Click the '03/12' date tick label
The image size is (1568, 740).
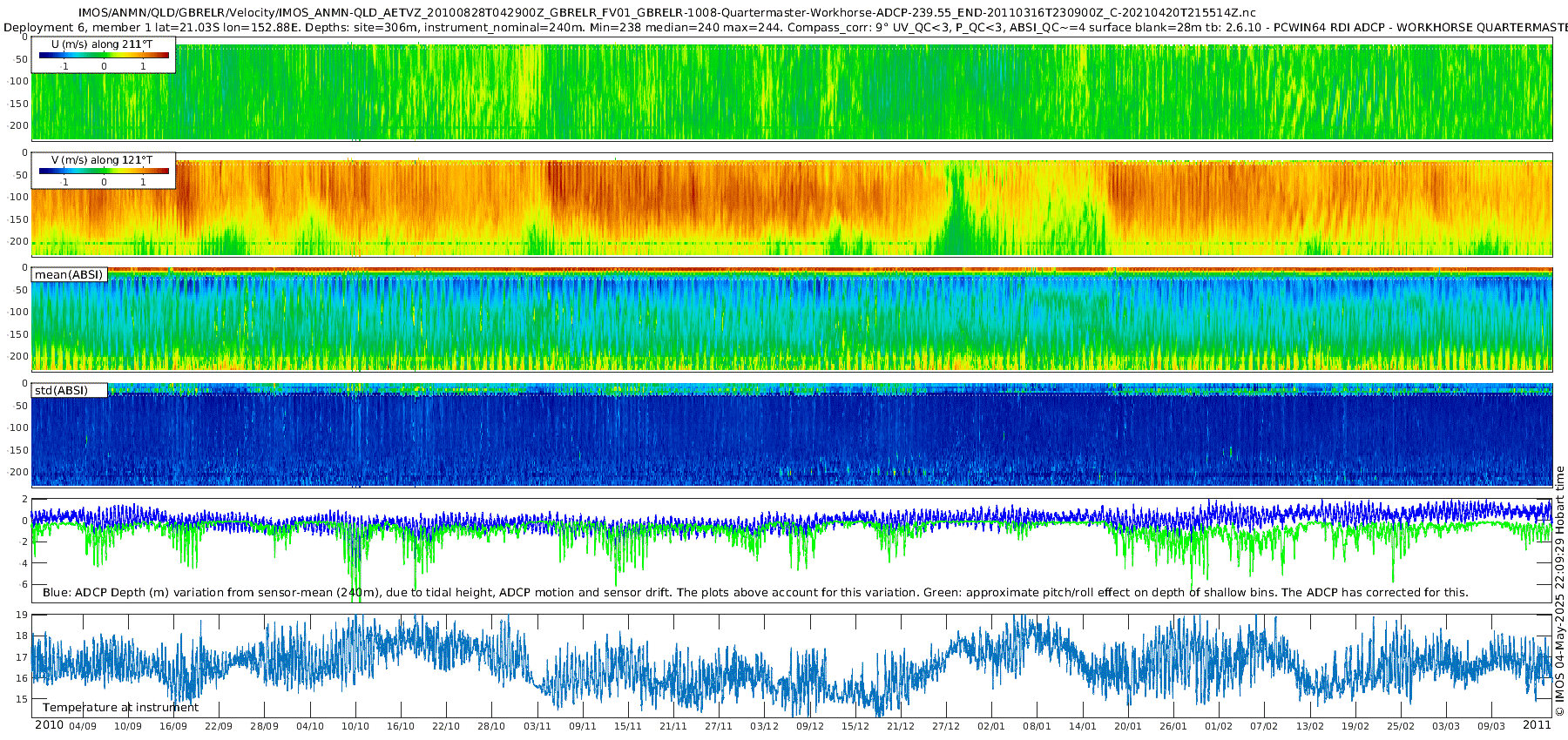[x=765, y=726]
